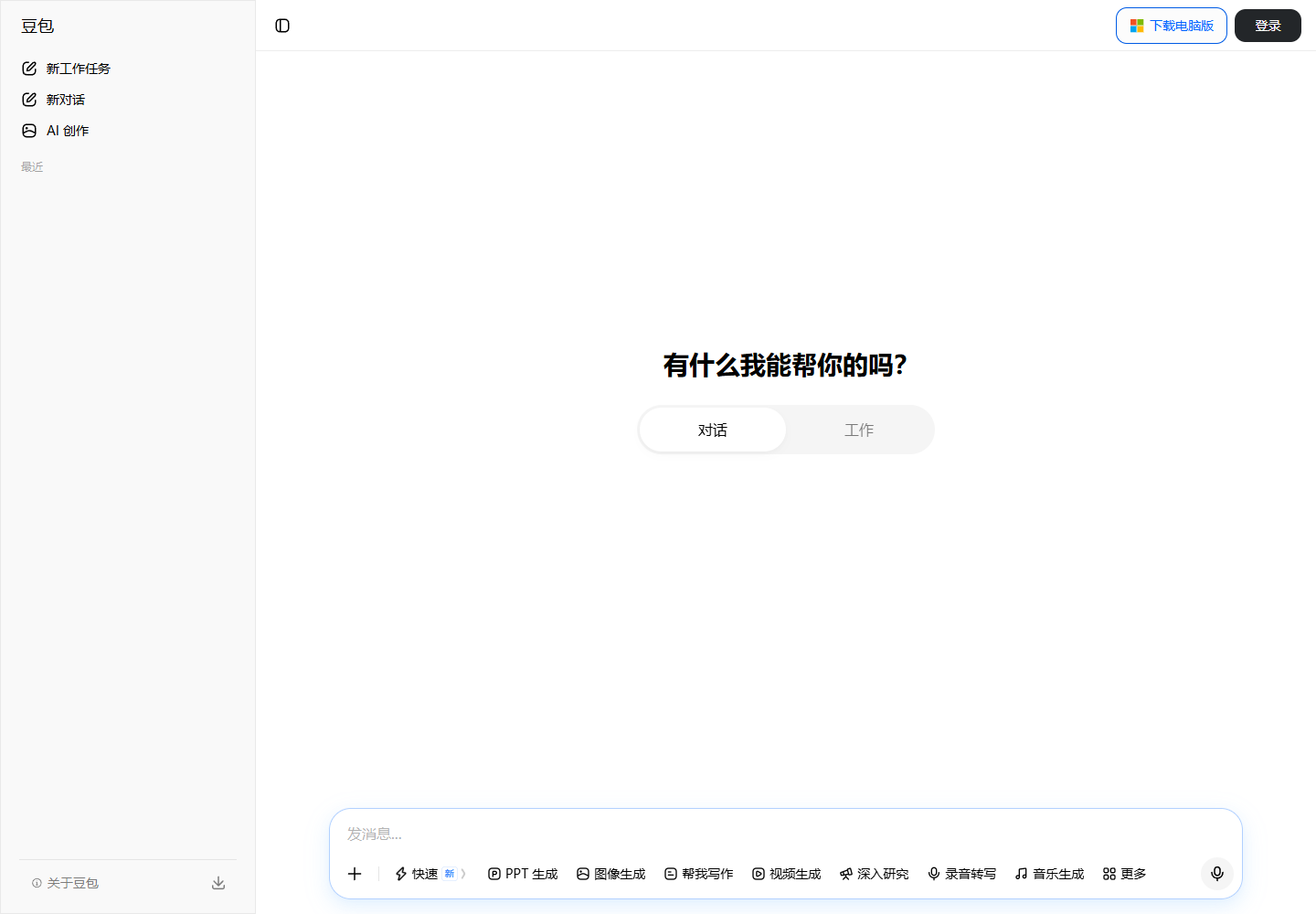
Task: Start a 新对话 from the sidebar
Action: [128, 100]
